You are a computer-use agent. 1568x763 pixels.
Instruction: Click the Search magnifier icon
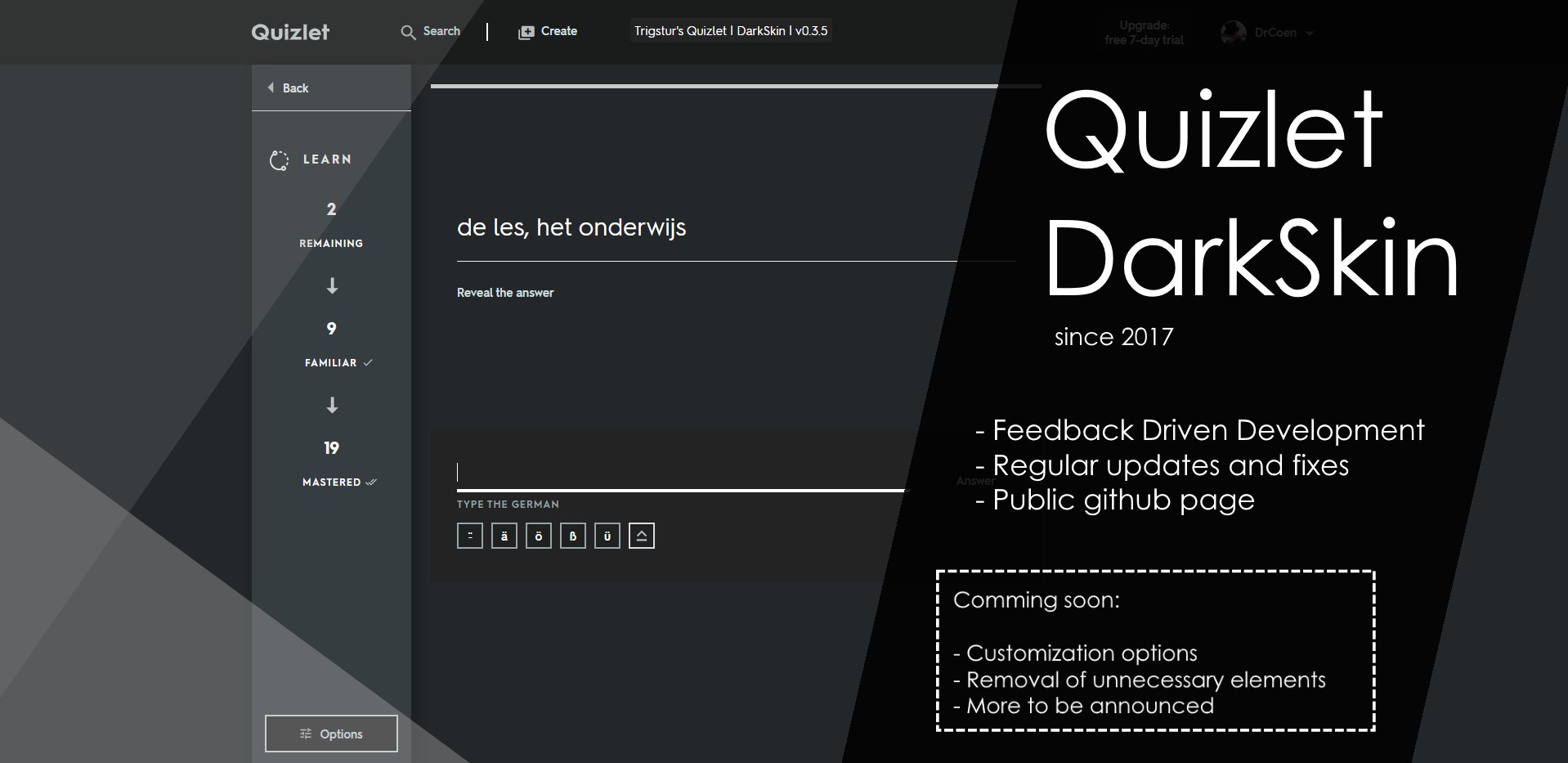tap(409, 31)
